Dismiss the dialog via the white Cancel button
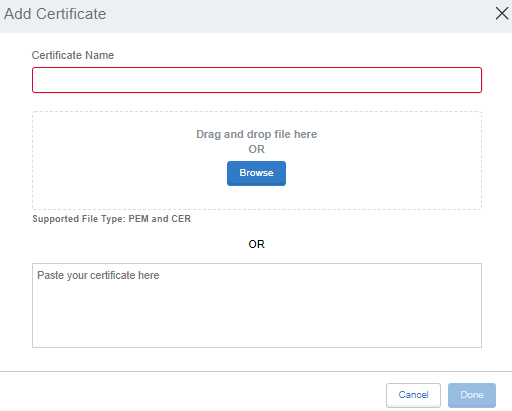 click(x=413, y=395)
